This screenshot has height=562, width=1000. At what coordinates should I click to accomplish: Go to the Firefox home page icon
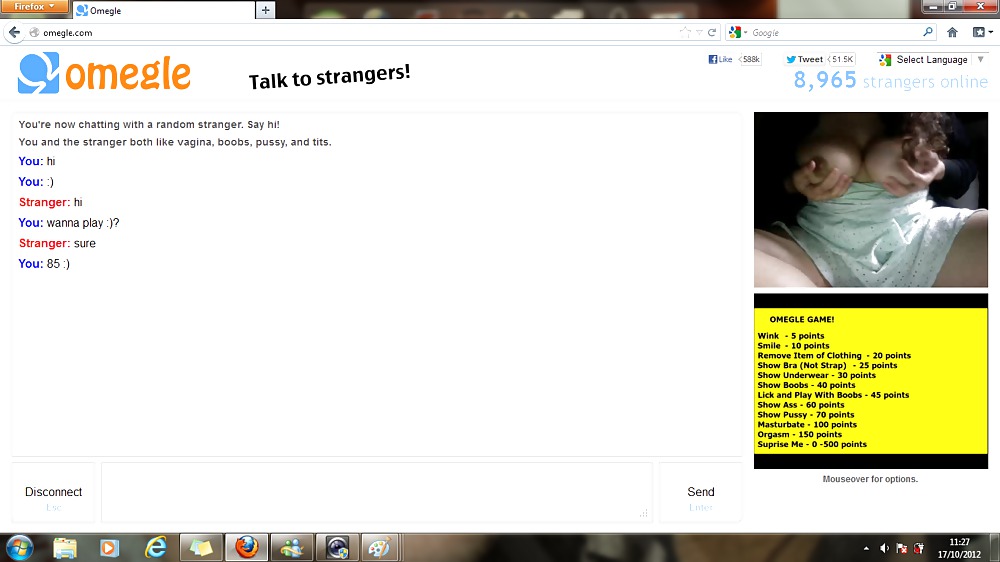click(952, 32)
